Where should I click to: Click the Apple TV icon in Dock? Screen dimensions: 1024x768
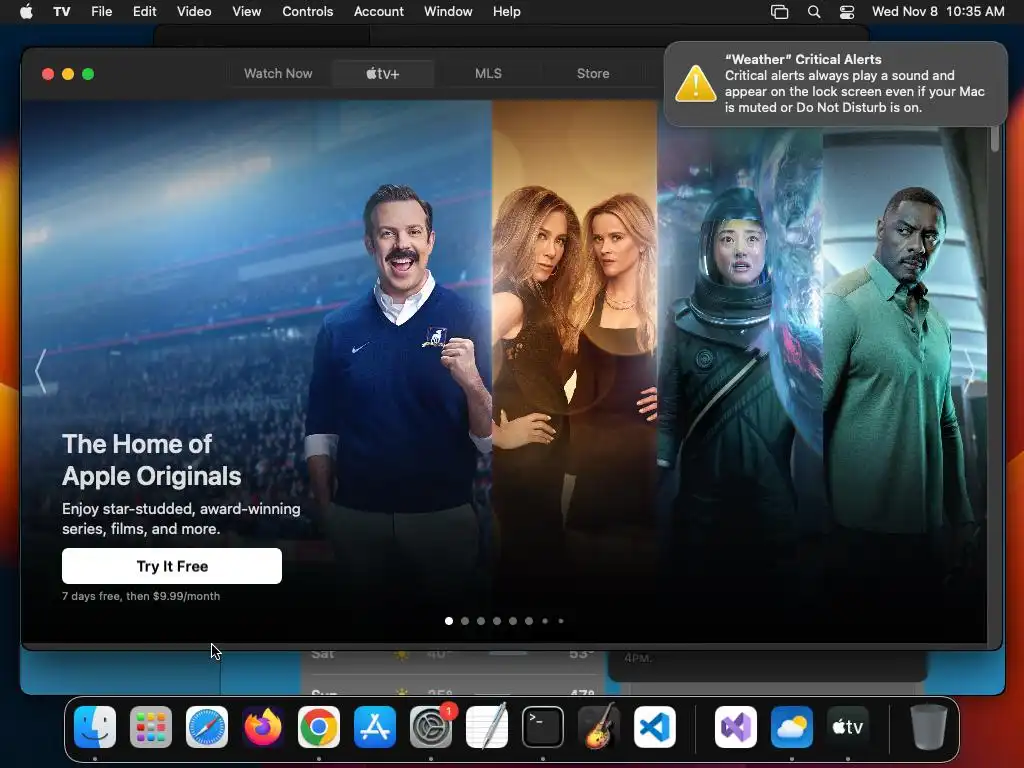tap(848, 727)
